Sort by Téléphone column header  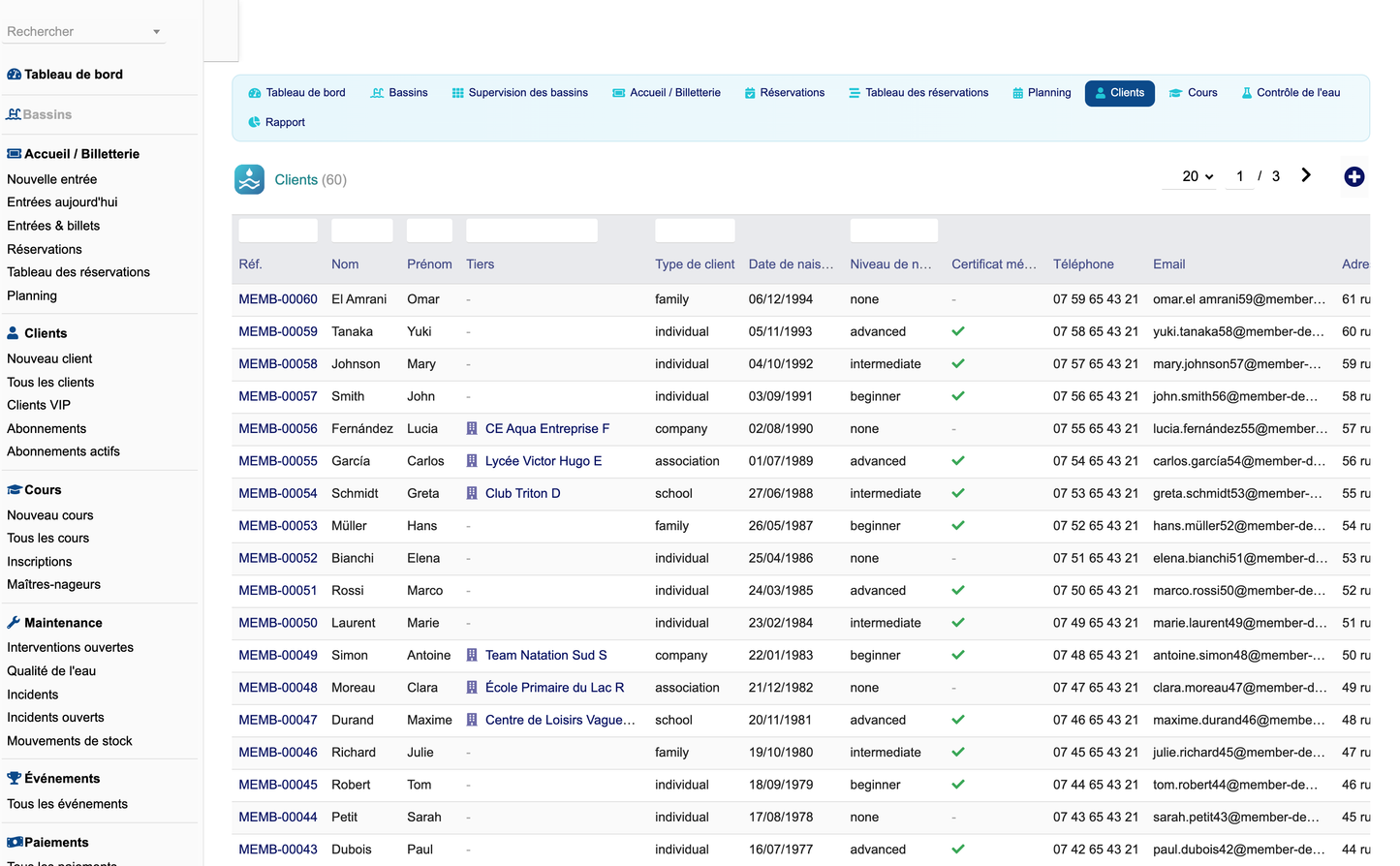coord(1083,264)
